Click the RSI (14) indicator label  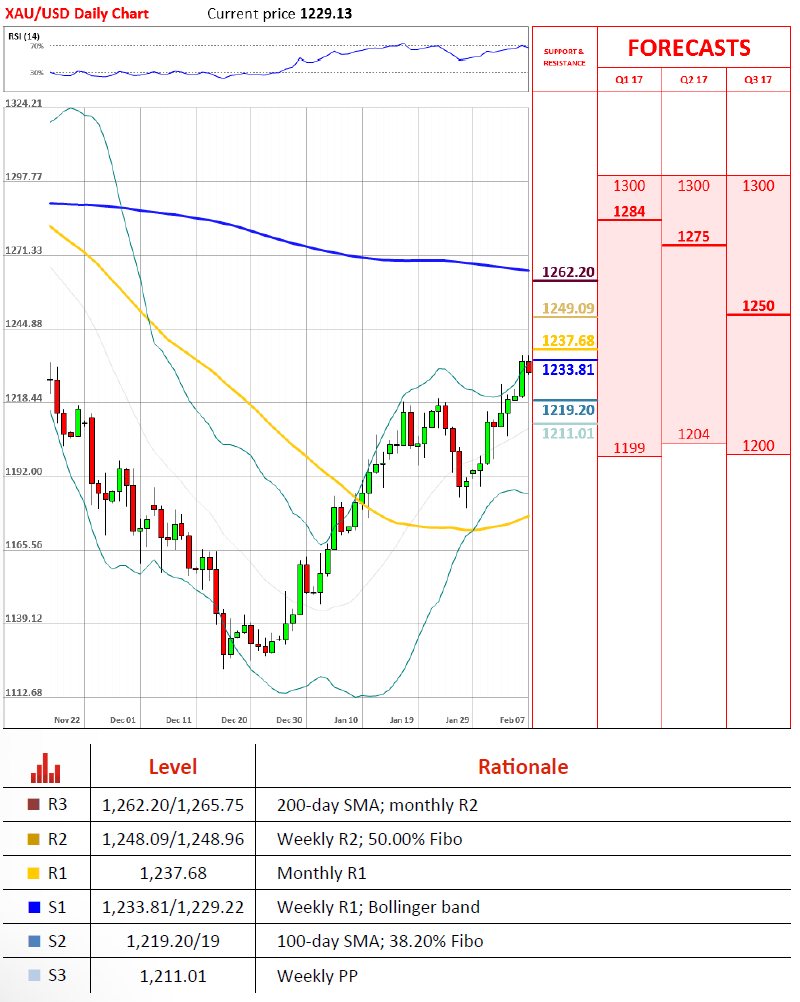24,36
